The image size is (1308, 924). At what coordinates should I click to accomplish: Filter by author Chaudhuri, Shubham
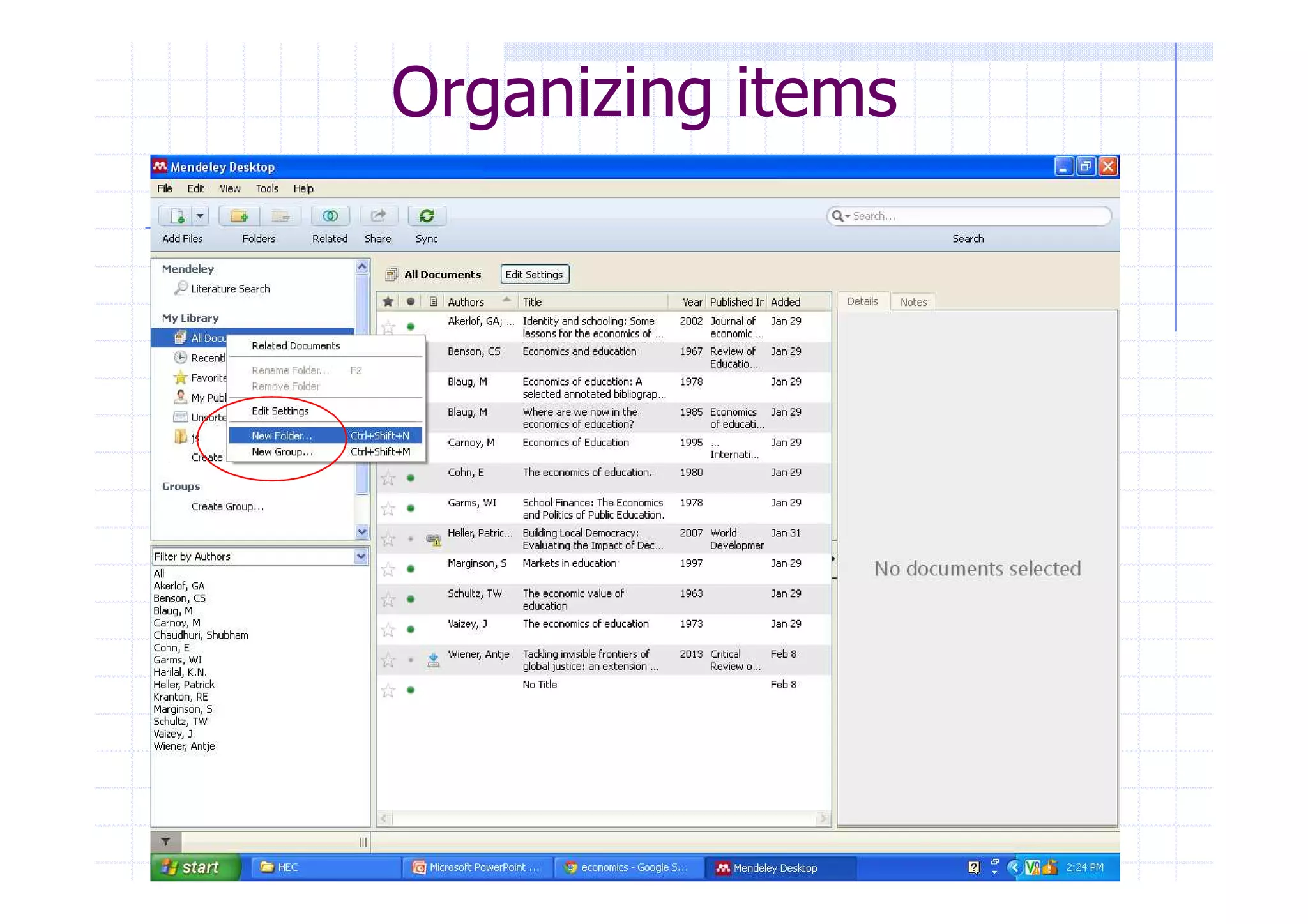pos(201,635)
